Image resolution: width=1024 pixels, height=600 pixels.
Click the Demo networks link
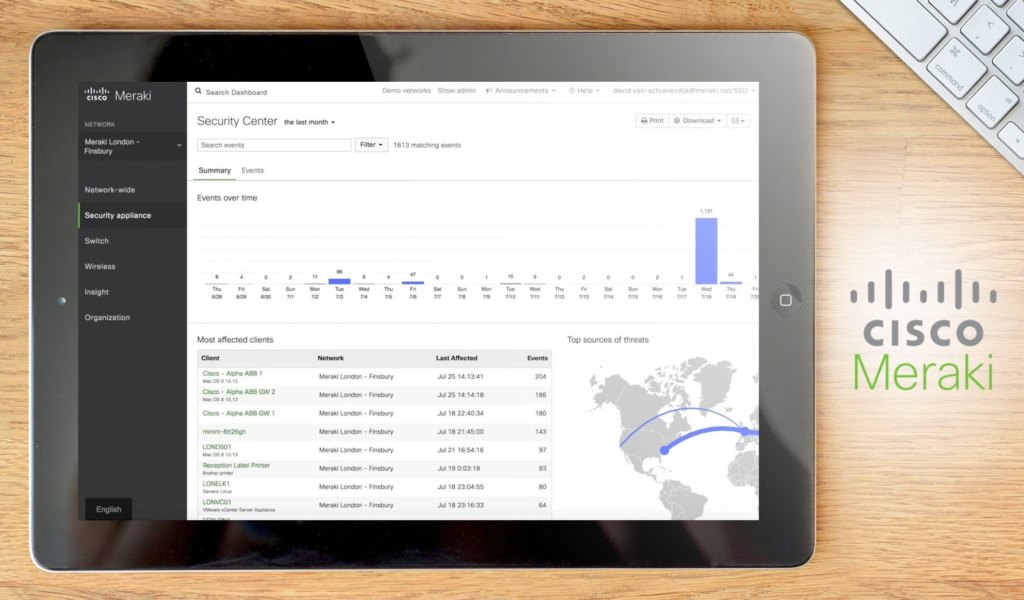click(x=406, y=91)
